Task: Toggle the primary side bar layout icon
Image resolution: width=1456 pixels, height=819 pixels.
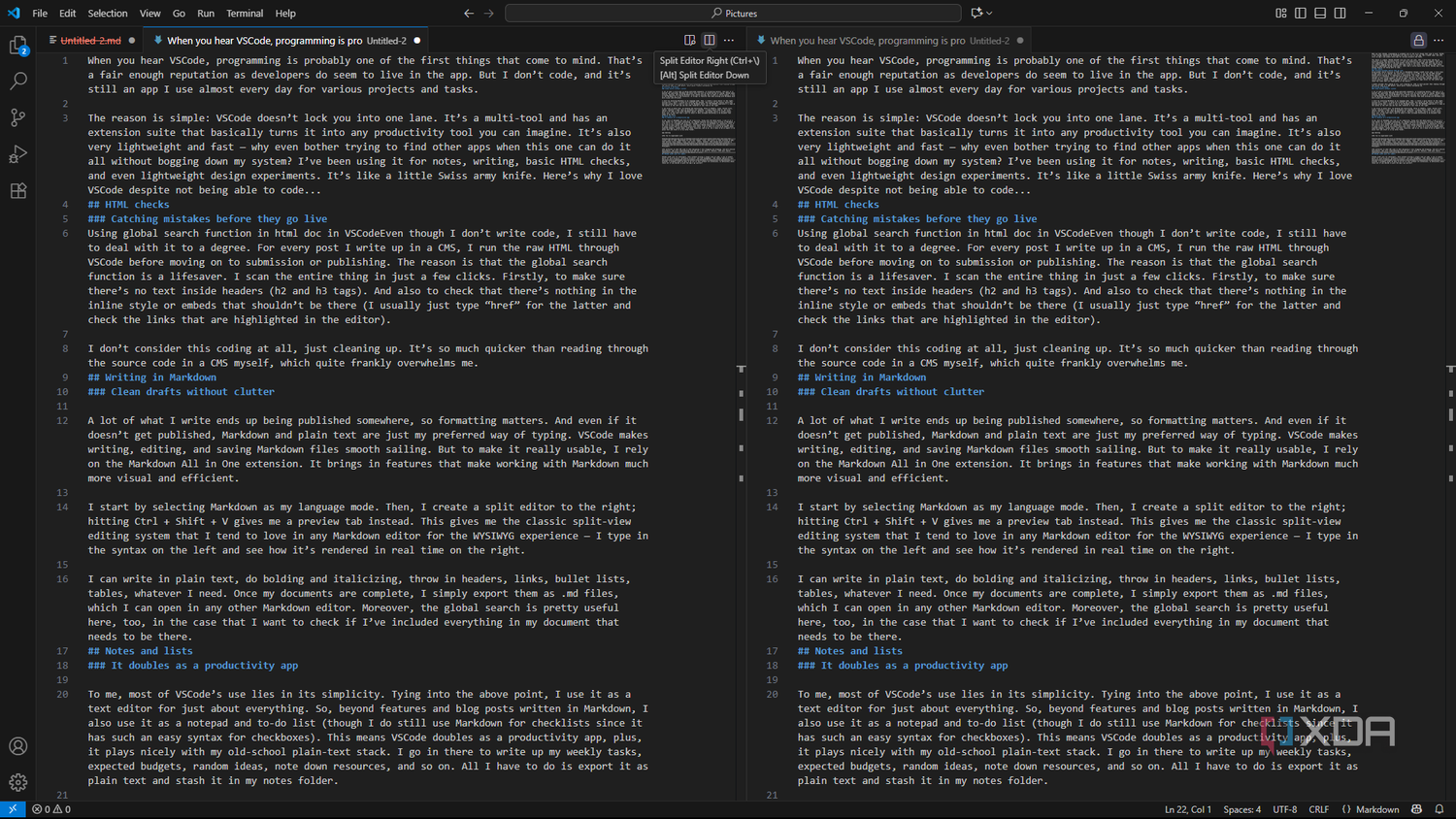Action: [1301, 13]
